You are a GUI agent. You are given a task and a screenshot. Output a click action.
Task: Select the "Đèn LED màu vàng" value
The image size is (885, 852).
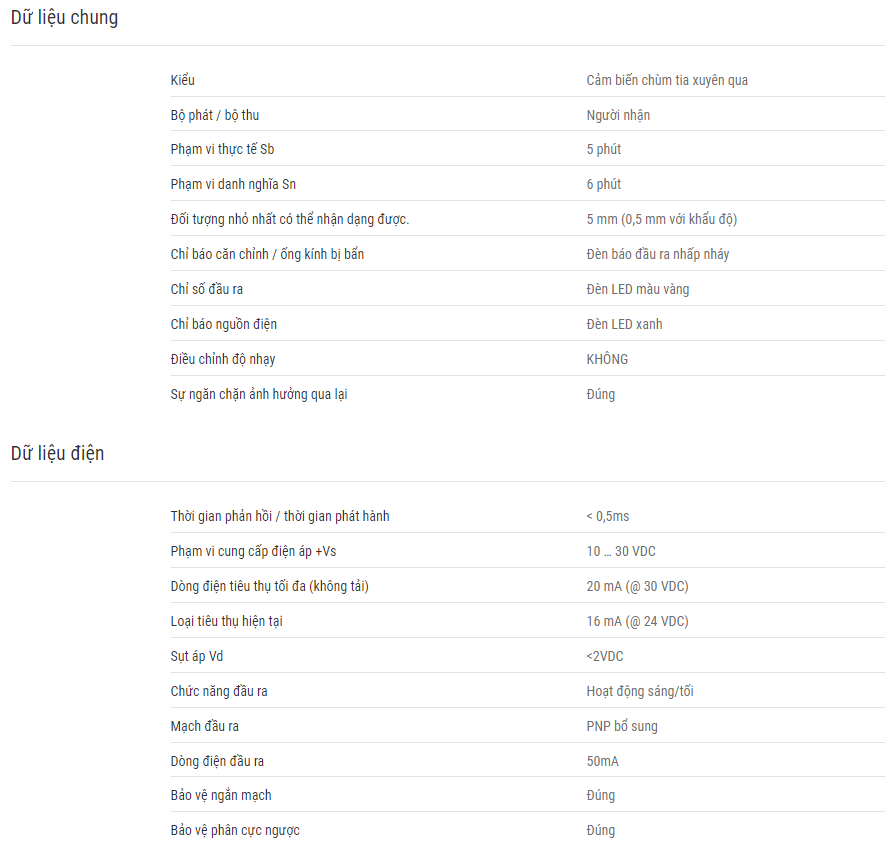tap(638, 289)
